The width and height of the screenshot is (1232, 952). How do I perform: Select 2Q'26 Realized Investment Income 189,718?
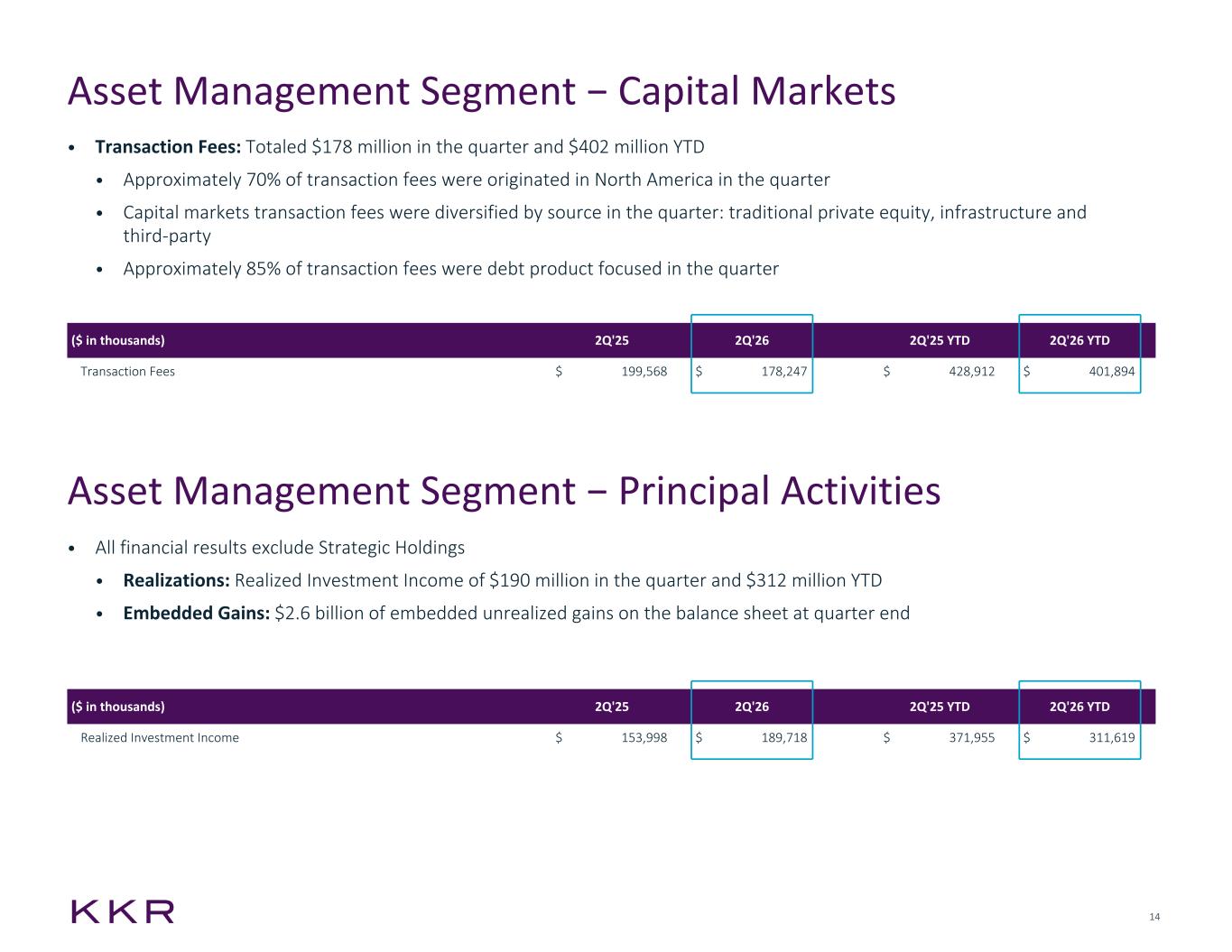click(x=782, y=738)
